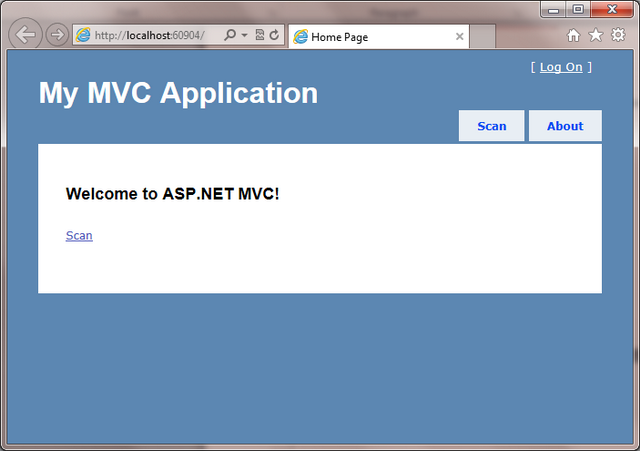Image resolution: width=640 pixels, height=451 pixels.
Task: Open Favorites with the star icon
Action: pos(596,35)
